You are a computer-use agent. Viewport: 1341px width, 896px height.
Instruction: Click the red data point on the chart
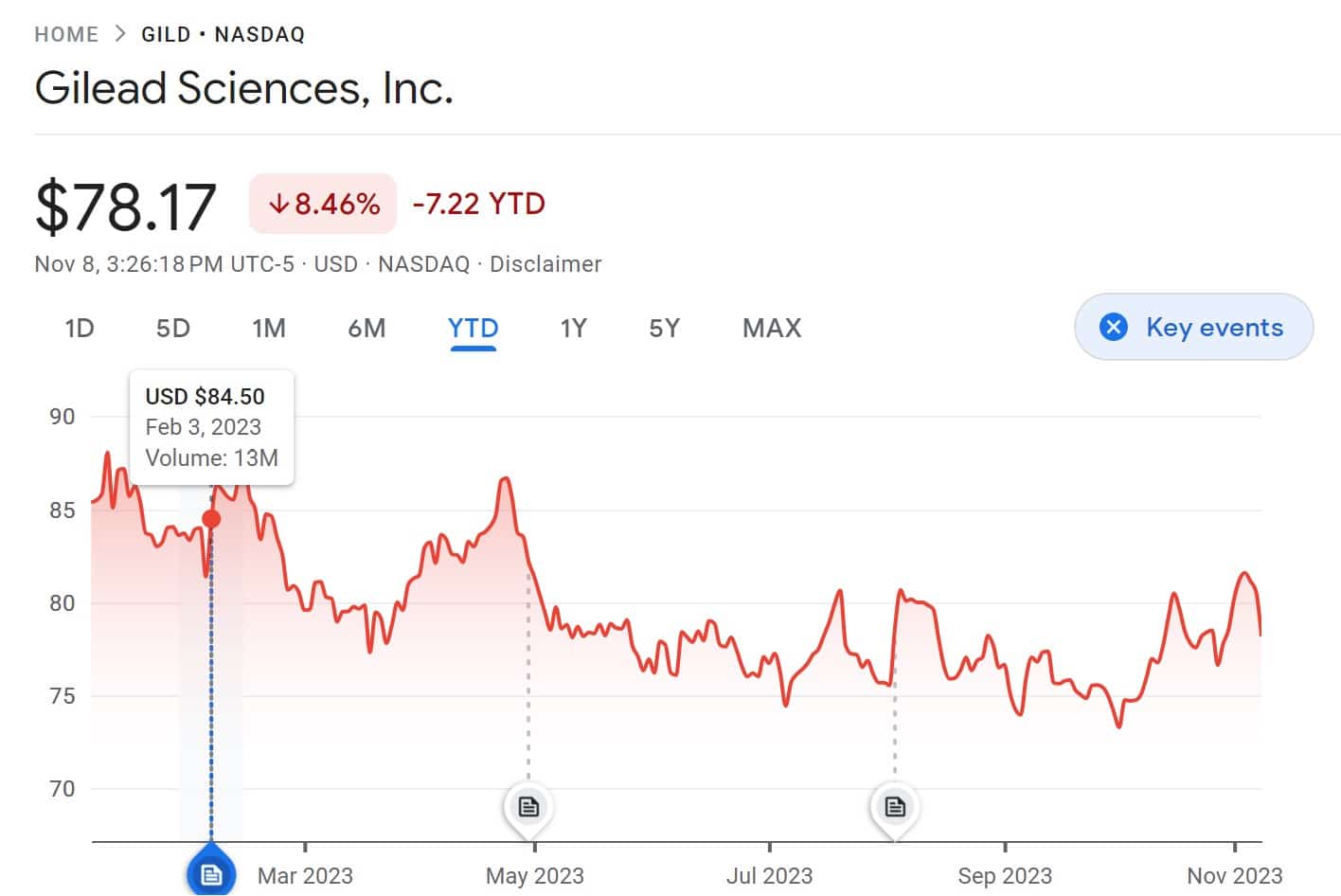(x=210, y=518)
